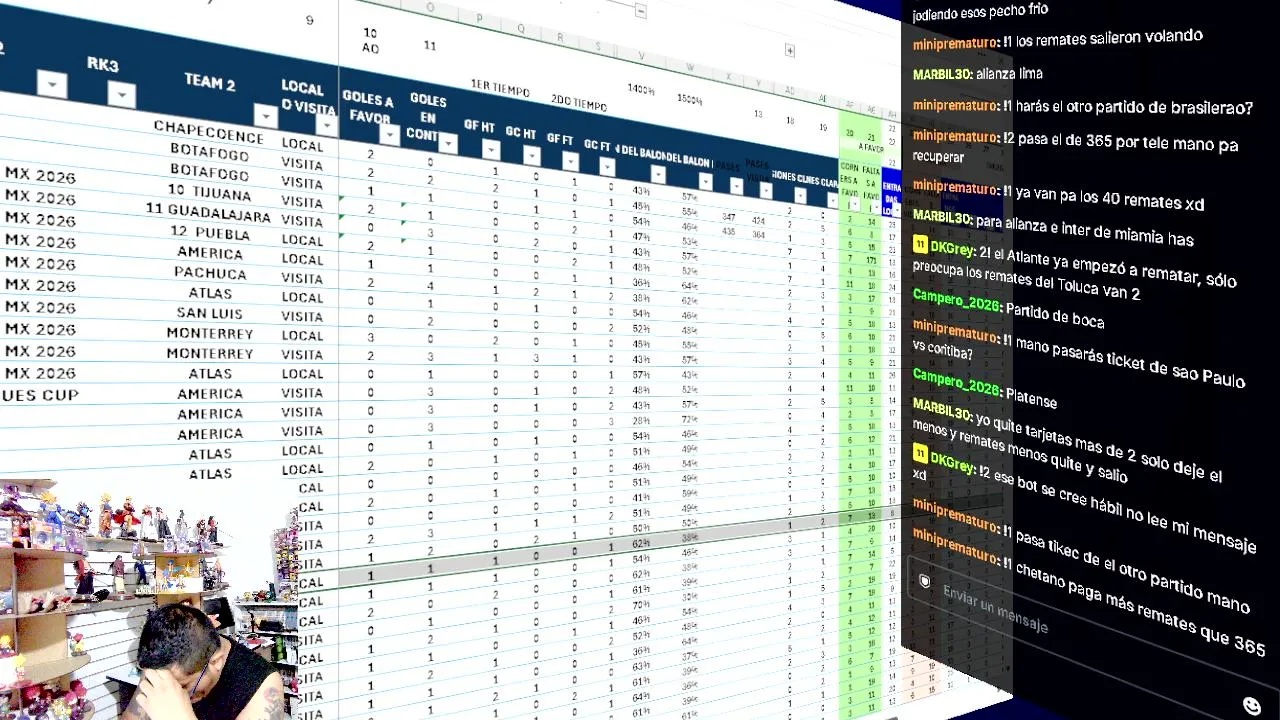Open the GOLES EN CONTRA filter dropdown
1280x720 pixels.
447,143
